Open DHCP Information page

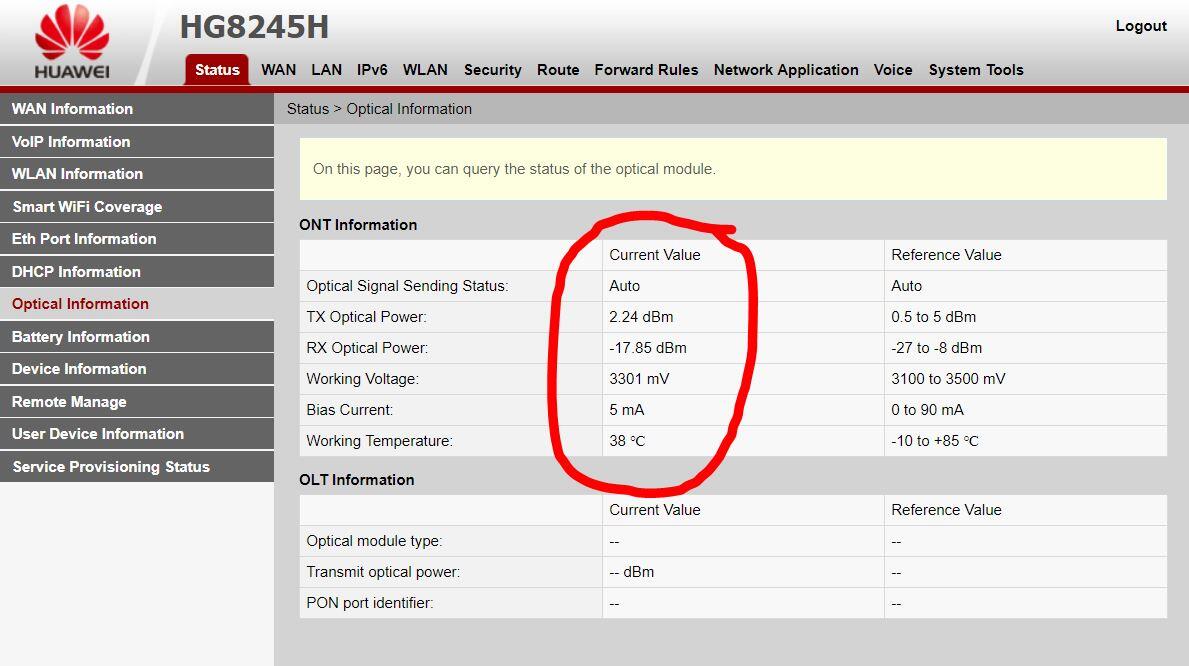136,272
